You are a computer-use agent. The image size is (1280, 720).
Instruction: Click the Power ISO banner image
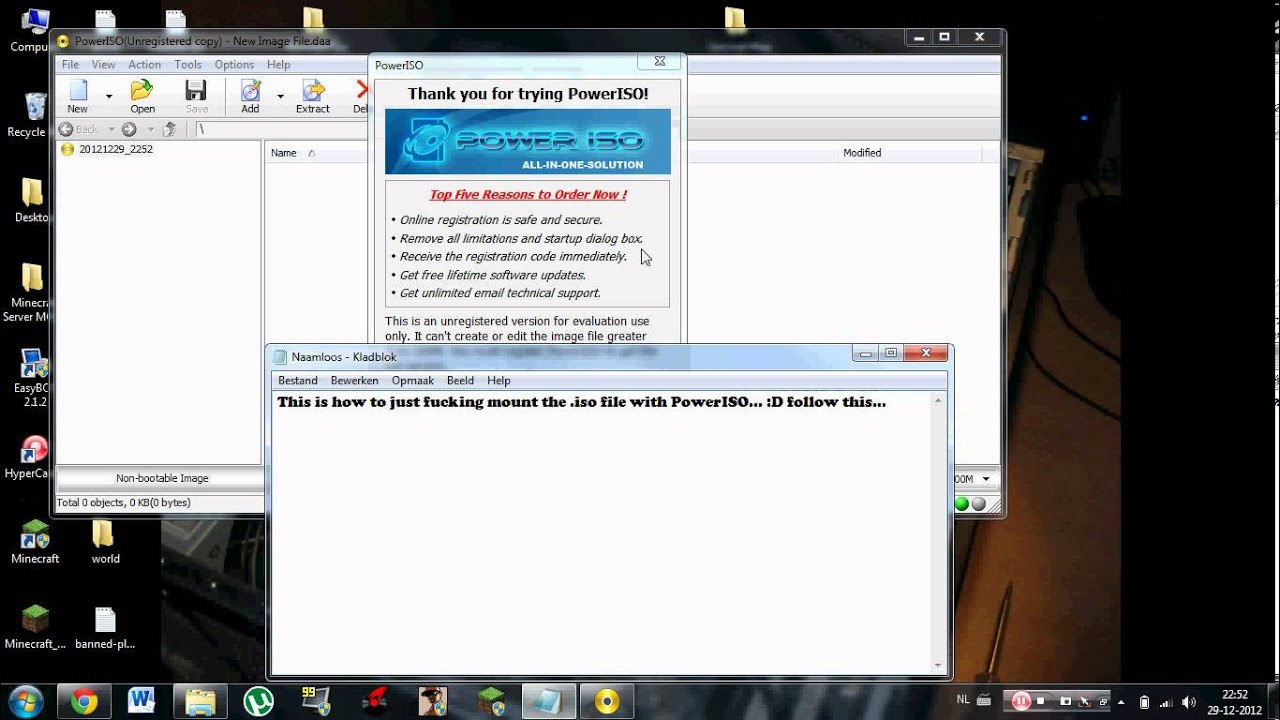click(x=528, y=141)
